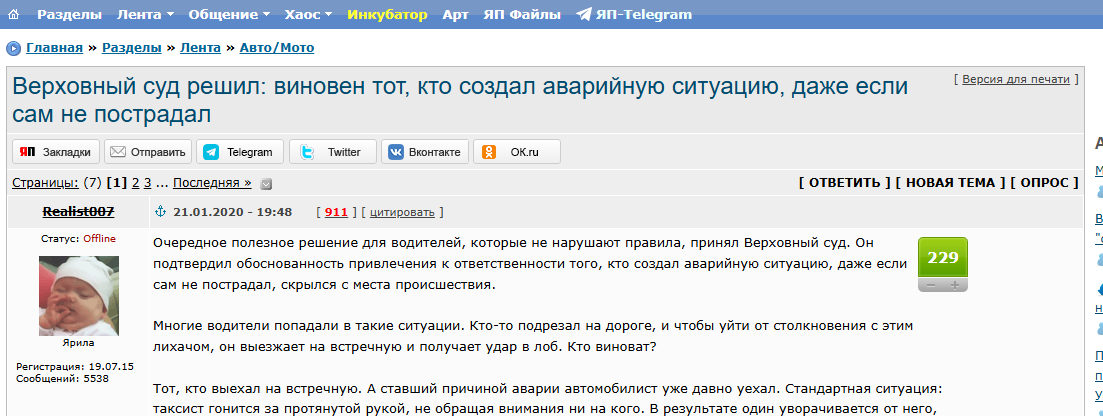The width and height of the screenshot is (1103, 416).
Task: Open ЯП Файлы in navigation bar
Action: pyautogui.click(x=522, y=14)
